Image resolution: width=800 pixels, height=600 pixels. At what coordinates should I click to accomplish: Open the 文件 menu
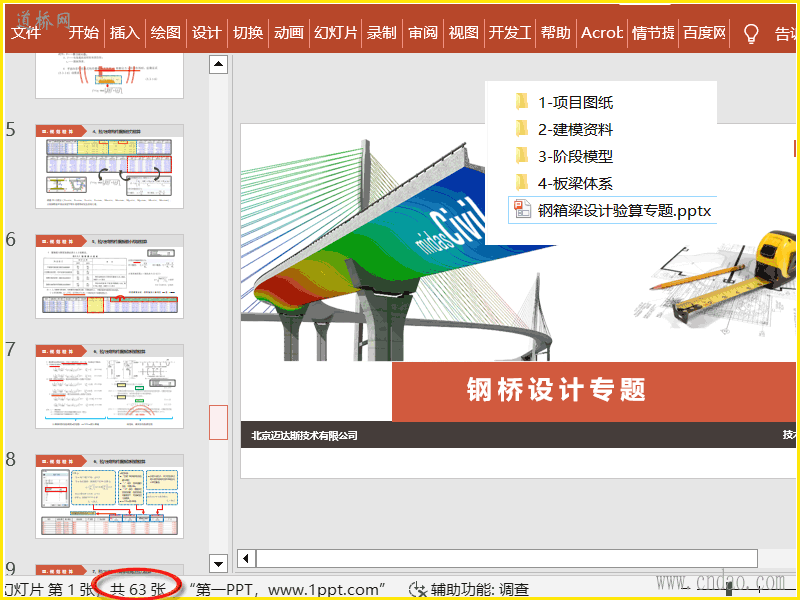click(26, 33)
